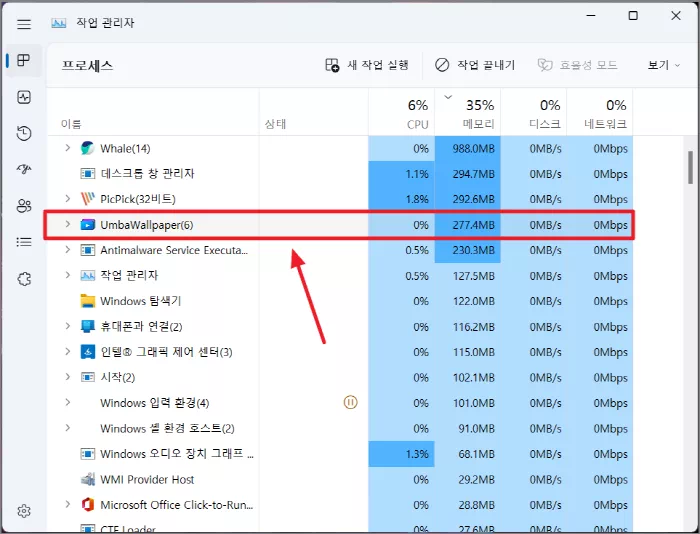This screenshot has width=700, height=534.
Task: Click the 작업 관리자 process row icon
Action: coord(88,275)
